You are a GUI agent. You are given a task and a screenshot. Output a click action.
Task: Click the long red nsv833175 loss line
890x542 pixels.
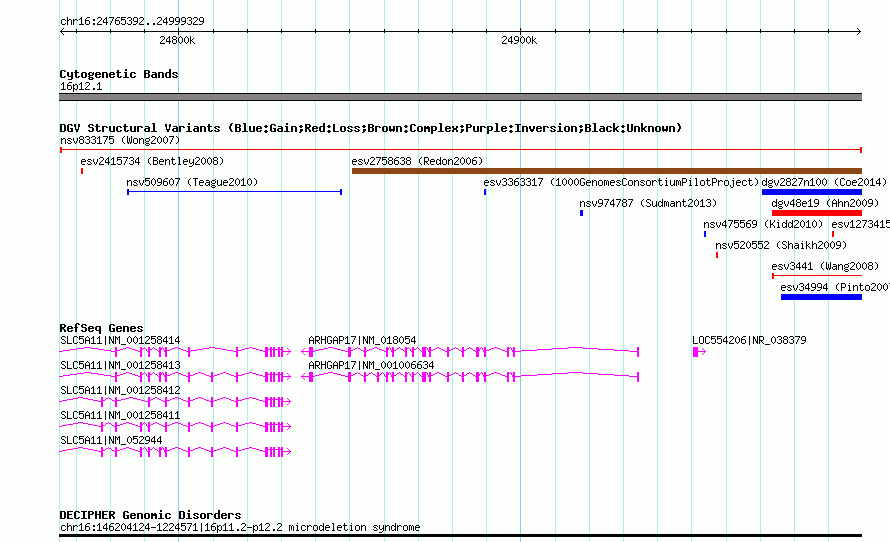pyautogui.click(x=460, y=150)
